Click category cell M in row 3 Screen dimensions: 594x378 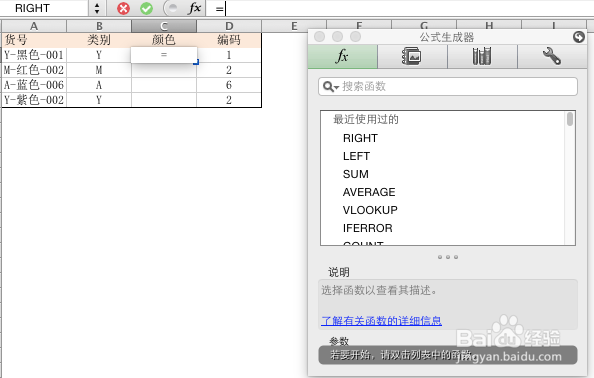[x=99, y=70]
